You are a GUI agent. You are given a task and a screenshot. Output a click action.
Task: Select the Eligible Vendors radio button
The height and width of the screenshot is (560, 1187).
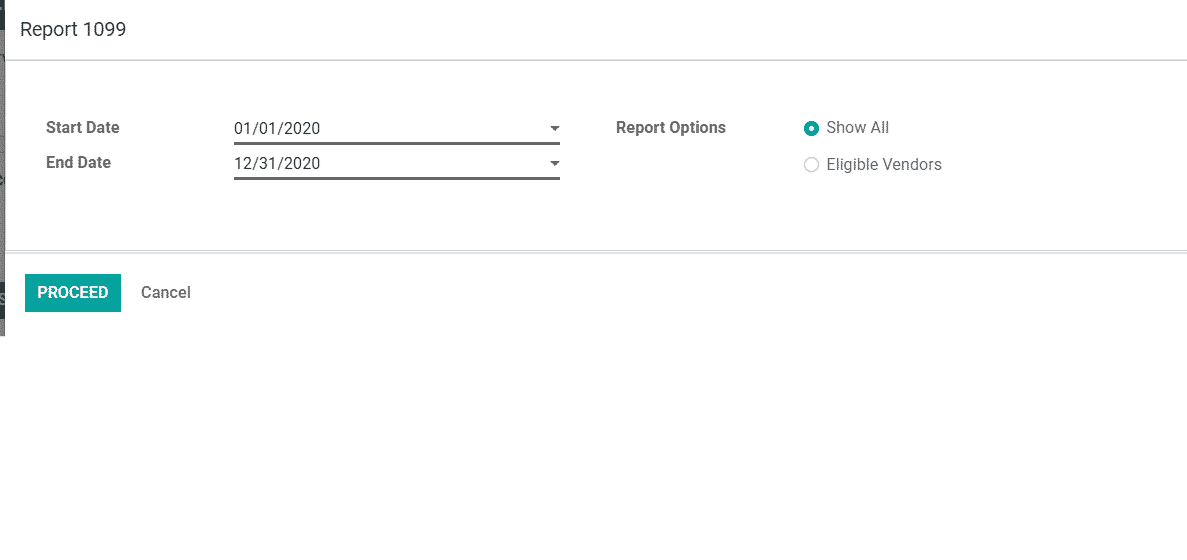click(x=811, y=165)
